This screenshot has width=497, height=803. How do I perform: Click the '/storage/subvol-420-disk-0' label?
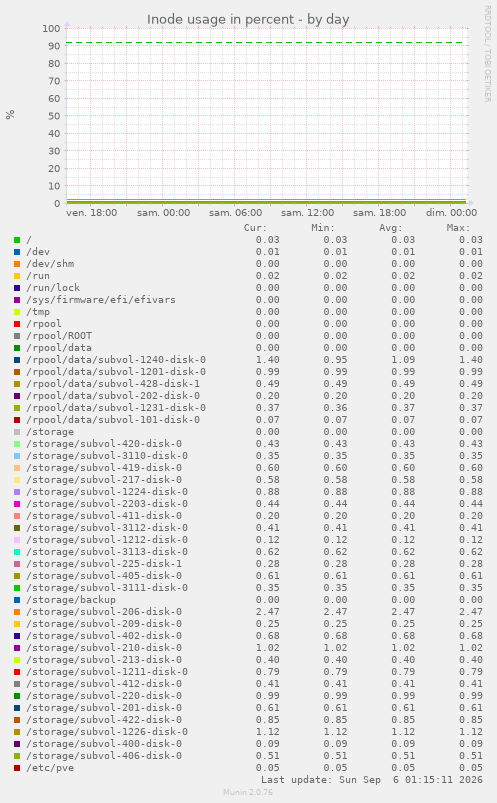(x=104, y=443)
